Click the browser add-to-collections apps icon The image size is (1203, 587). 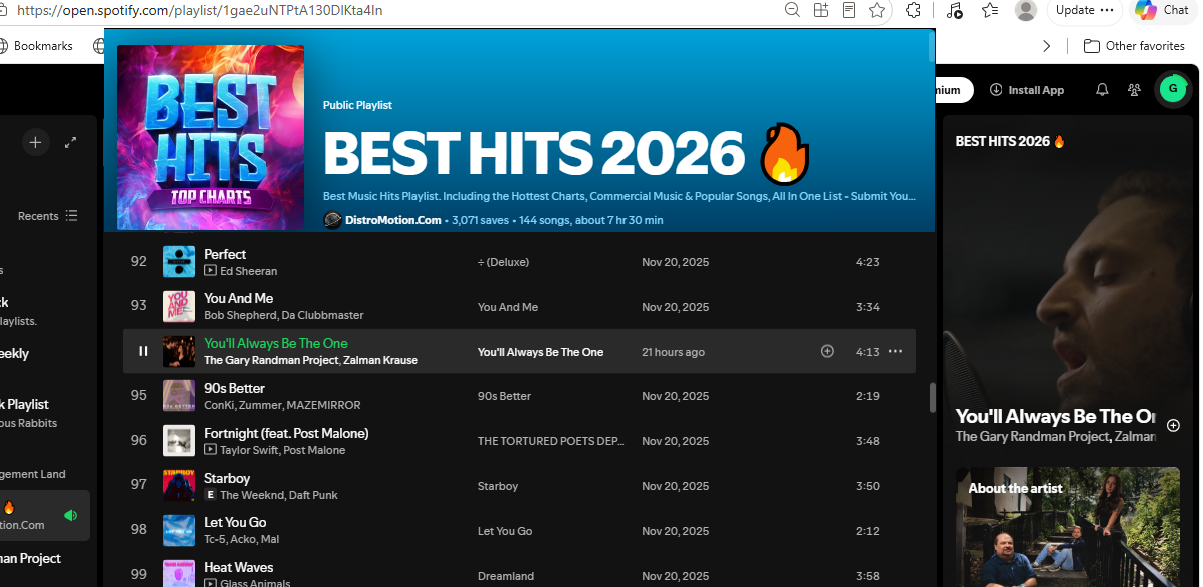pyautogui.click(x=821, y=10)
